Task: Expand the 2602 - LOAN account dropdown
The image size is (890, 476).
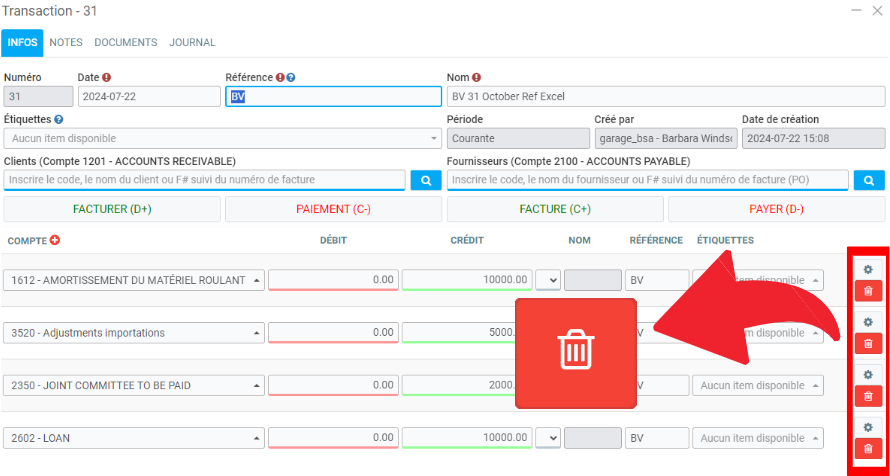Action: pyautogui.click(x=135, y=438)
